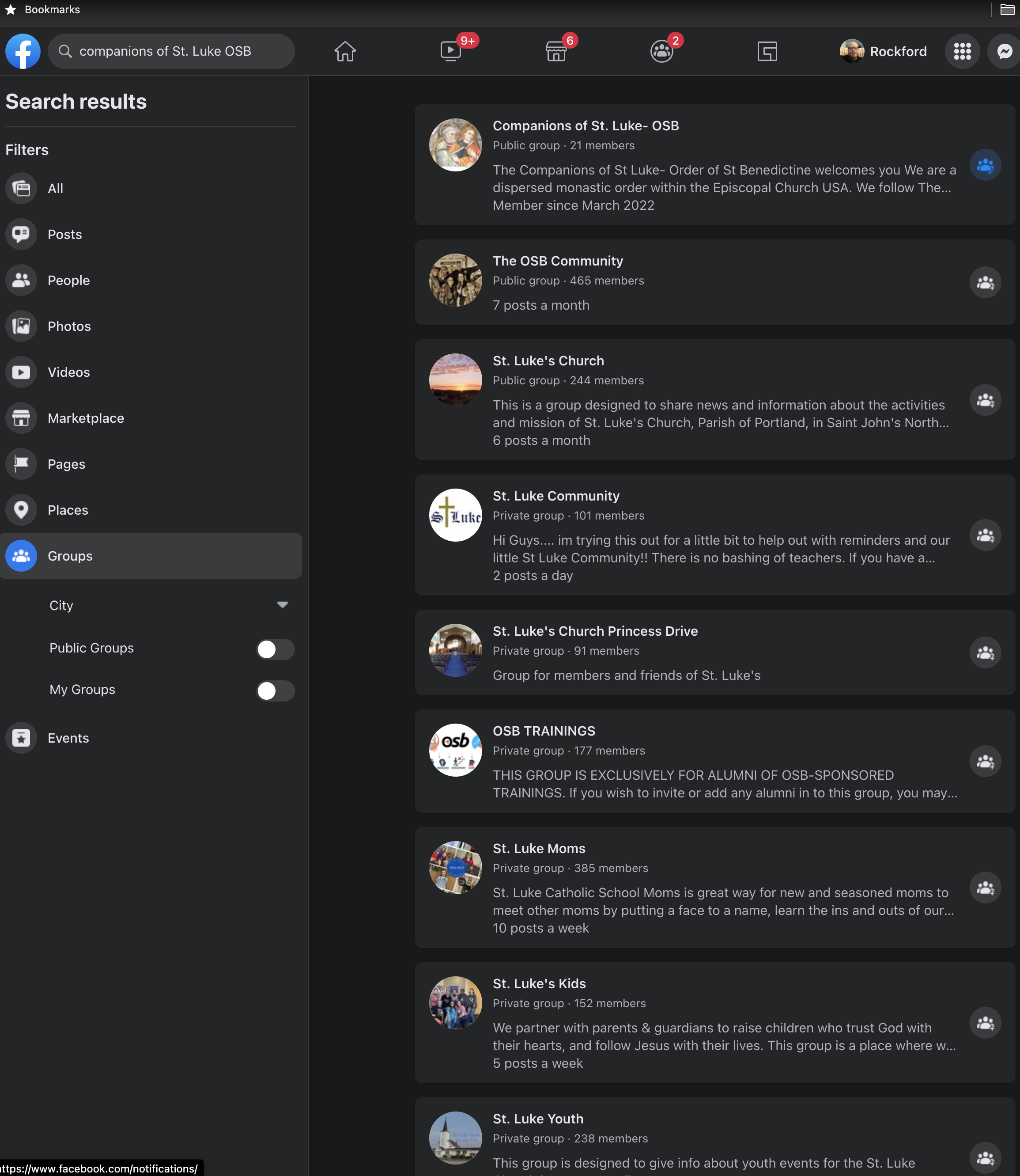1020x1176 pixels.
Task: Toggle the My Groups switch
Action: click(276, 691)
